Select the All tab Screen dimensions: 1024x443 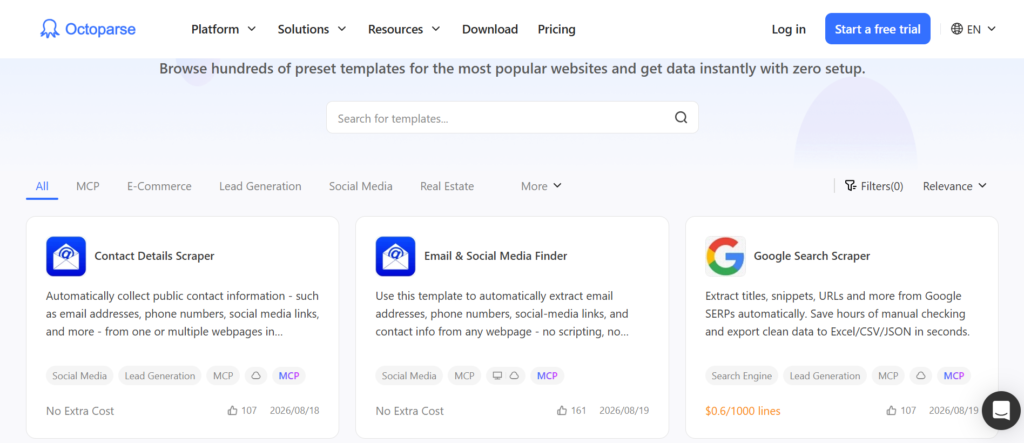(42, 186)
